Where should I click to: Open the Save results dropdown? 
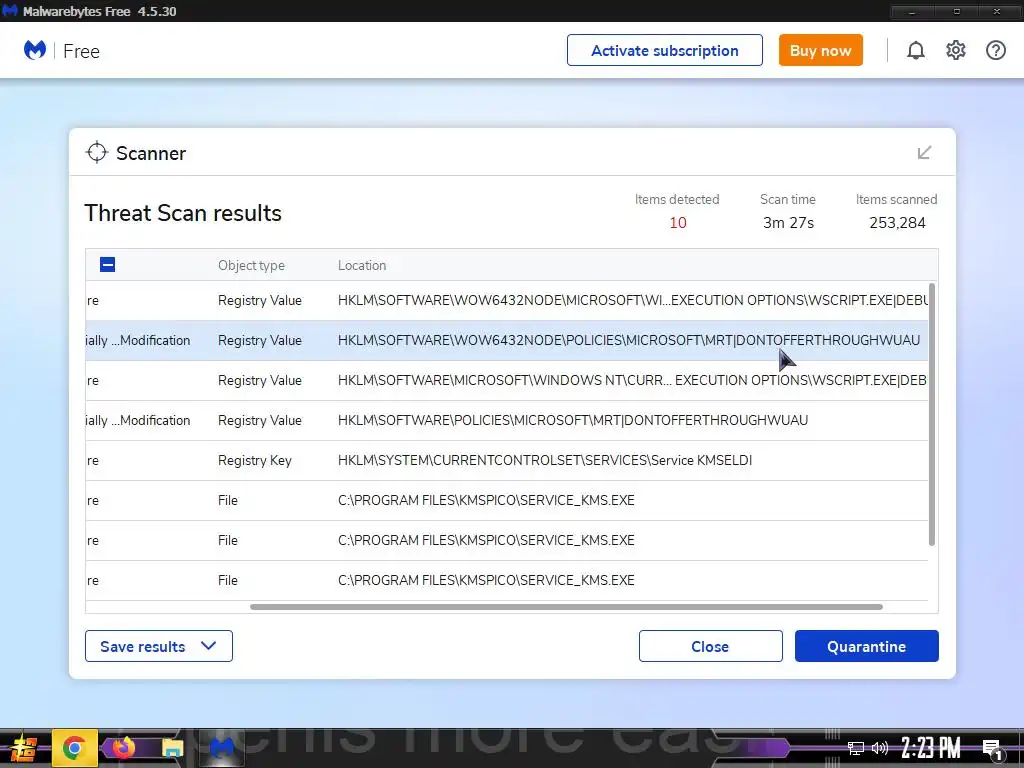(x=159, y=646)
